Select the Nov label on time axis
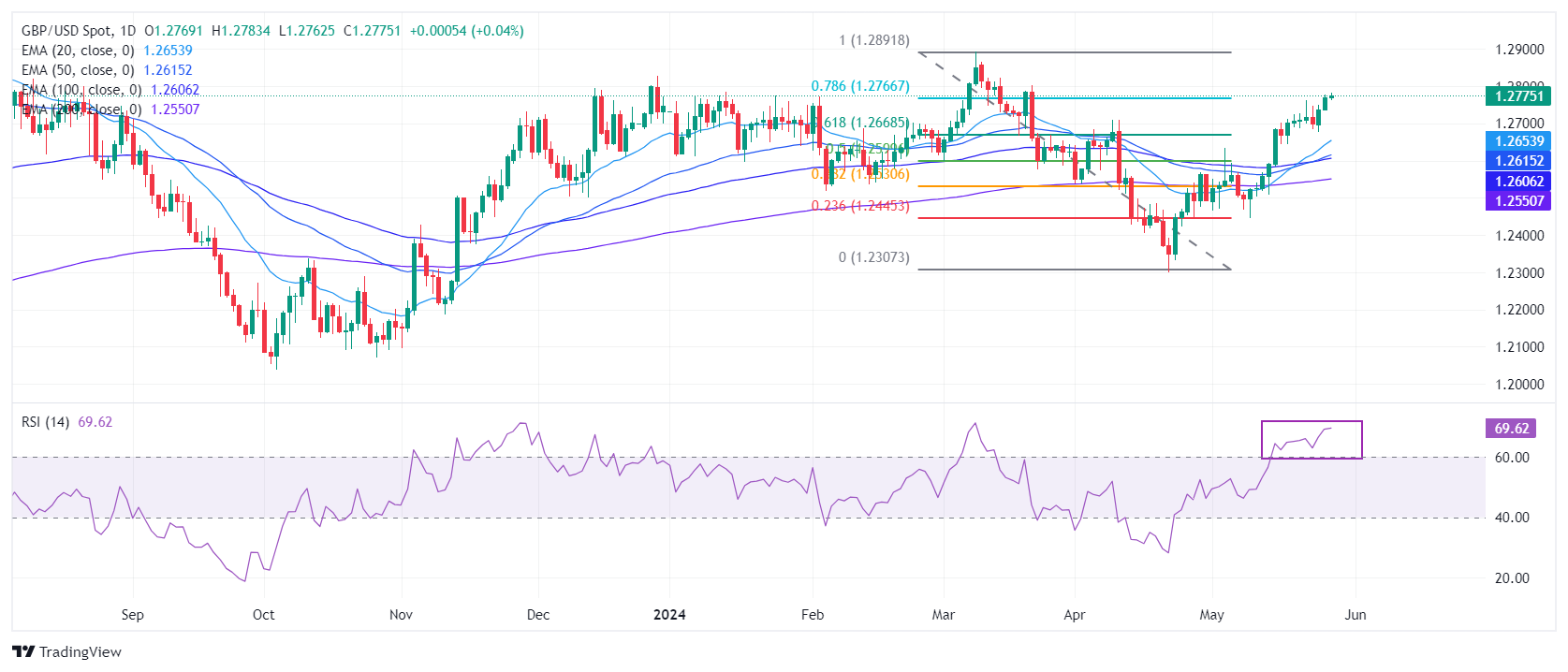Screen dimensions: 1568x672 click(x=401, y=615)
